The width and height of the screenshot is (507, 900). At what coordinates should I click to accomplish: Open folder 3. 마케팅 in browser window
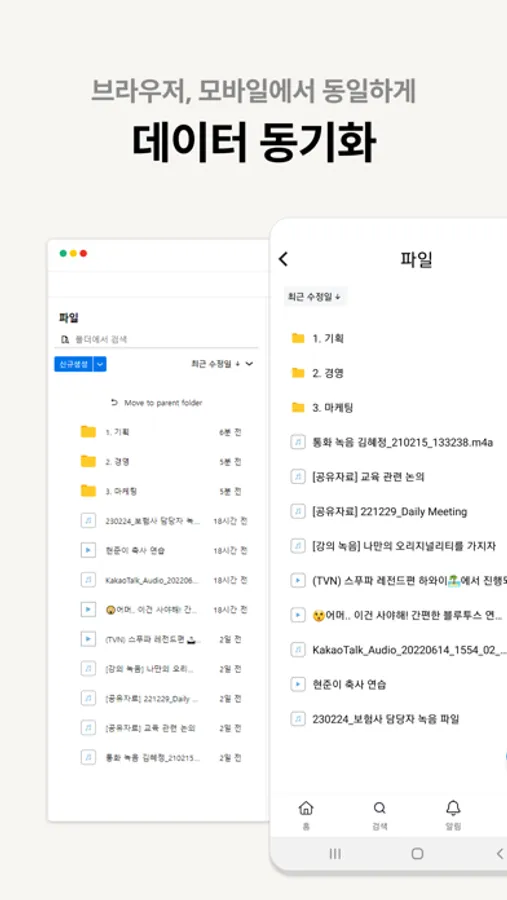click(162, 491)
